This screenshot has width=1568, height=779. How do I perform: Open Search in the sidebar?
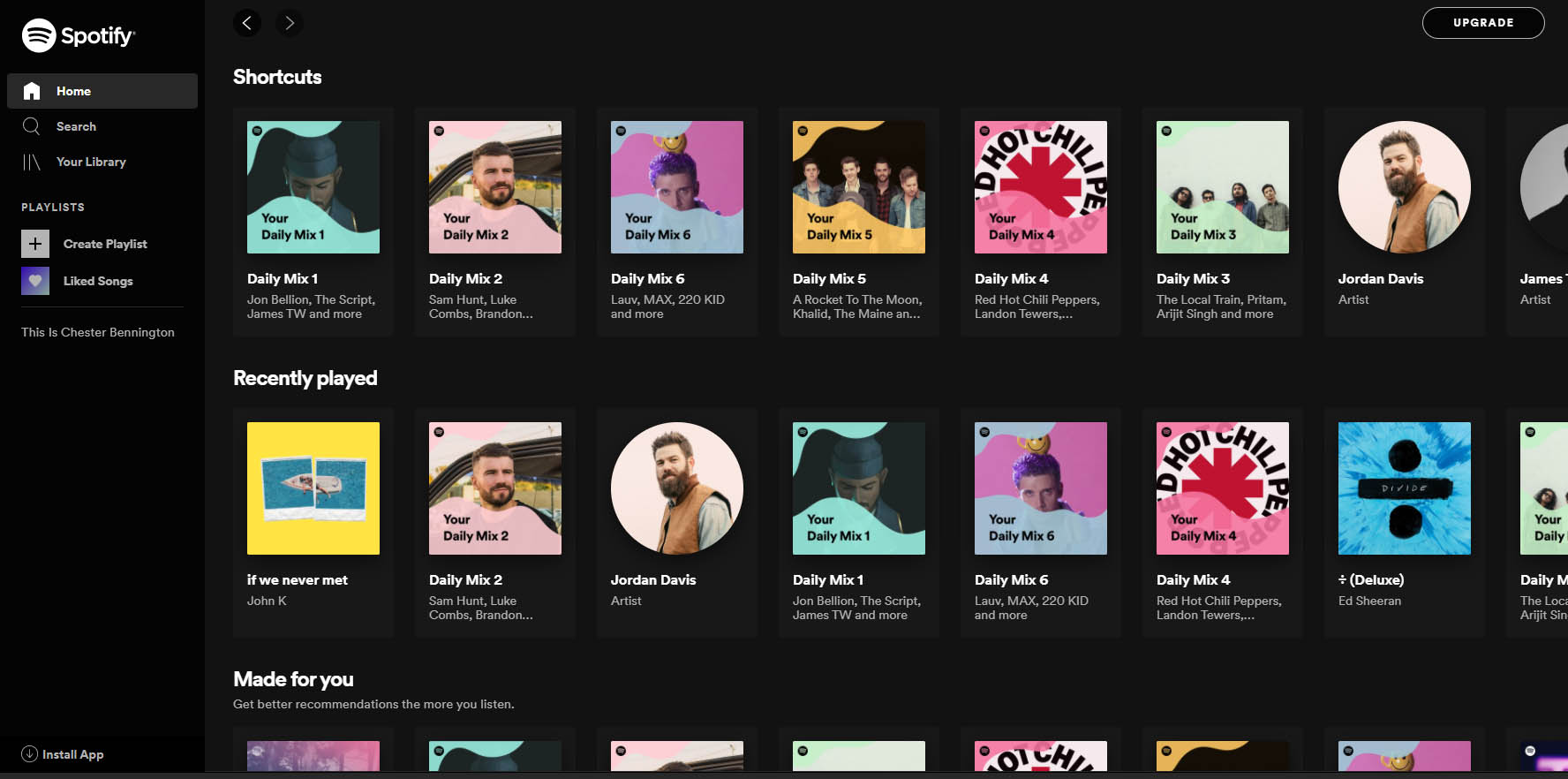pyautogui.click(x=102, y=126)
